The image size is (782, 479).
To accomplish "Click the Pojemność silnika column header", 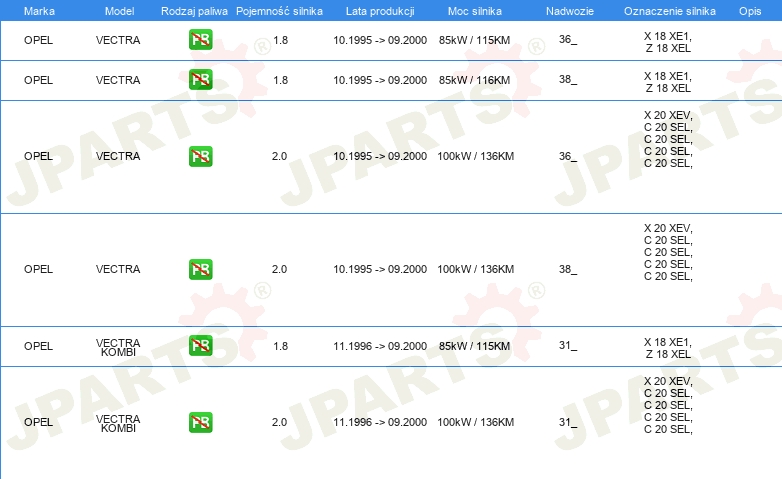I will pyautogui.click(x=279, y=11).
